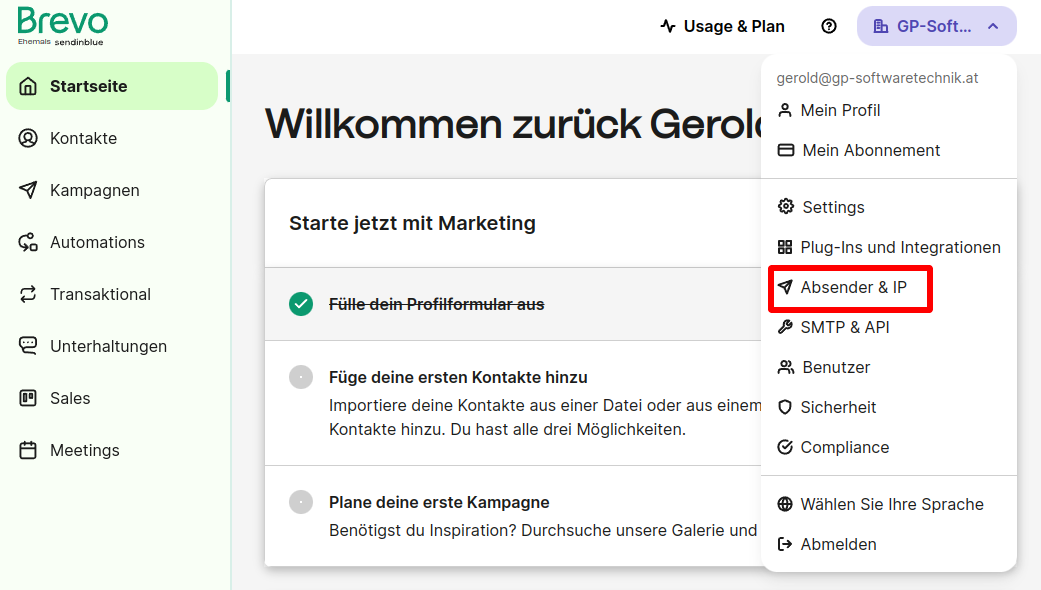Open SMTP & API menu entry
Viewport: 1041px width, 590px height.
844,327
